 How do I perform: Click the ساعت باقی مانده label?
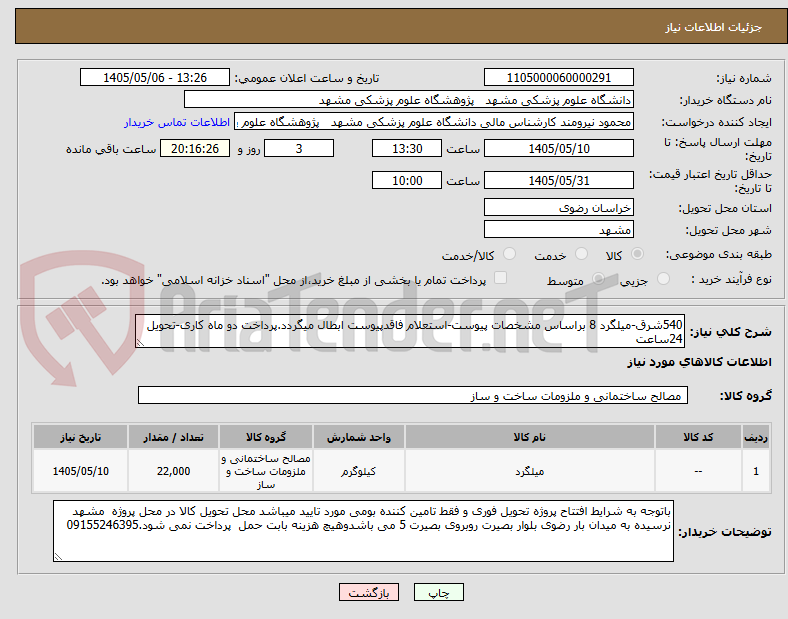coord(111,150)
